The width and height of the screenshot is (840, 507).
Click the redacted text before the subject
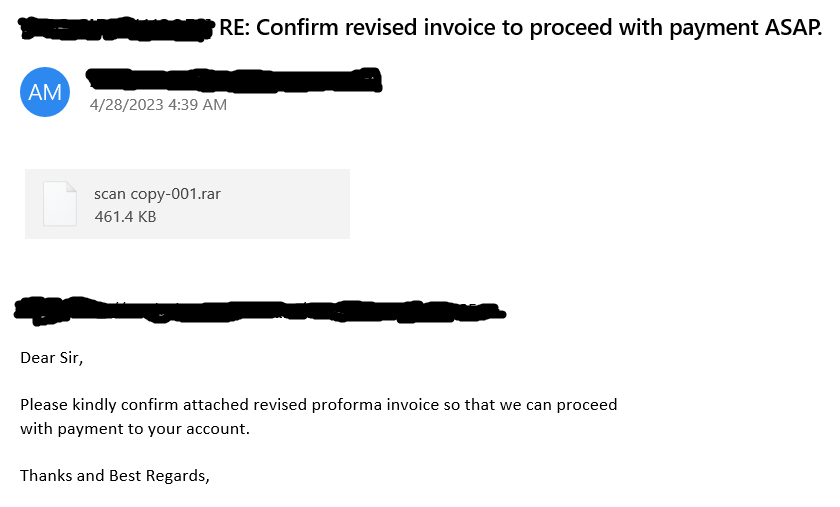click(x=117, y=29)
